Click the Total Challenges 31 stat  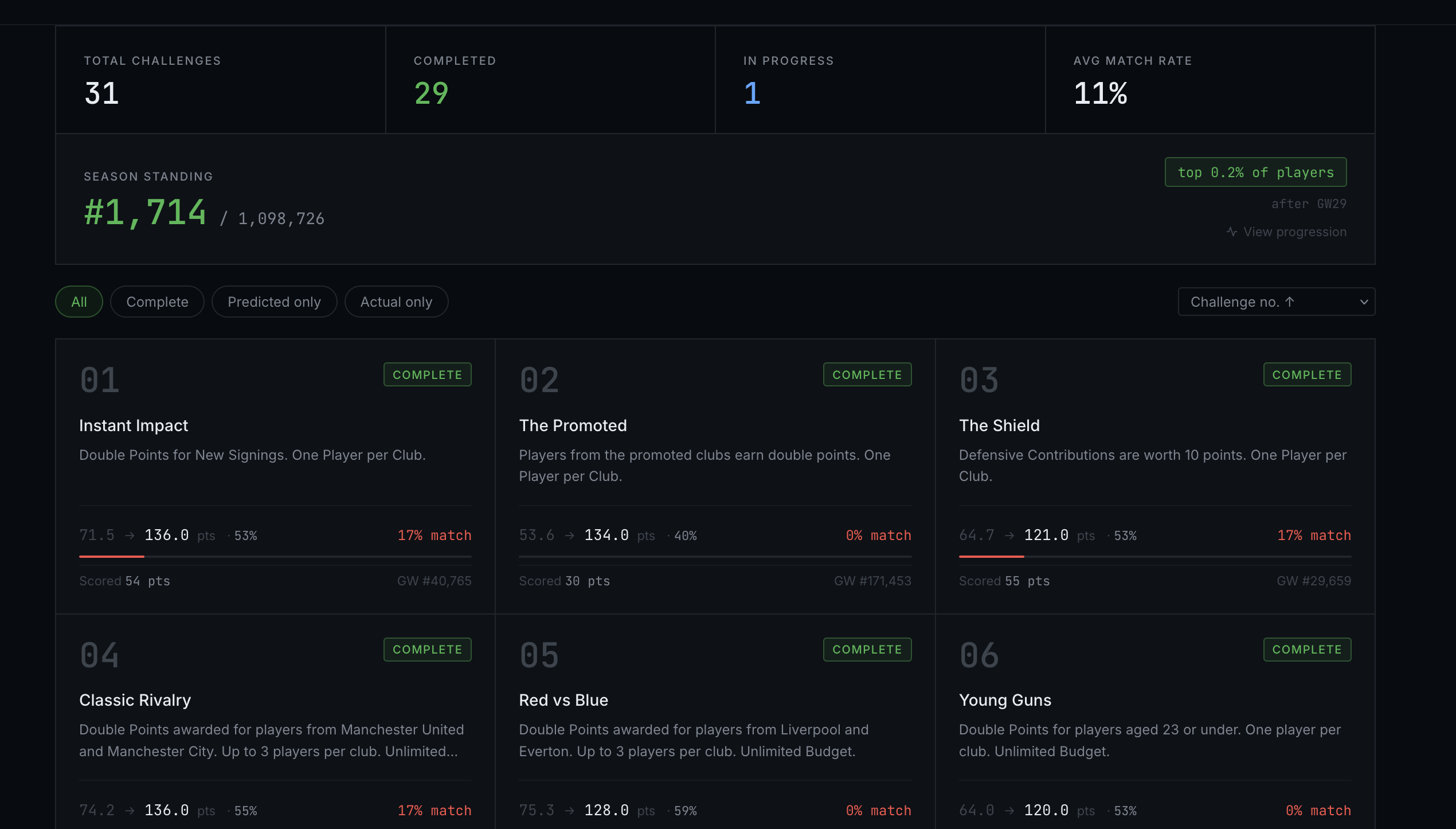coord(101,93)
